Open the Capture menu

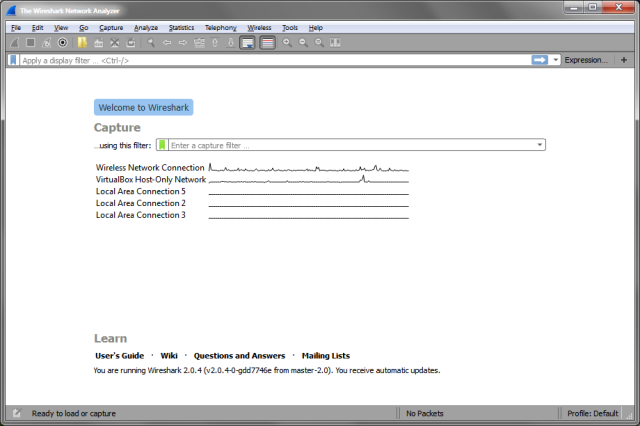(111, 28)
